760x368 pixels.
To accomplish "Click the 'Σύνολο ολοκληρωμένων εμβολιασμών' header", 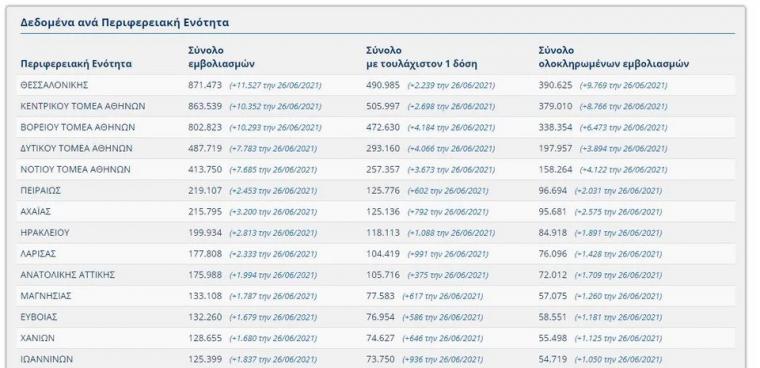I will [x=613, y=57].
